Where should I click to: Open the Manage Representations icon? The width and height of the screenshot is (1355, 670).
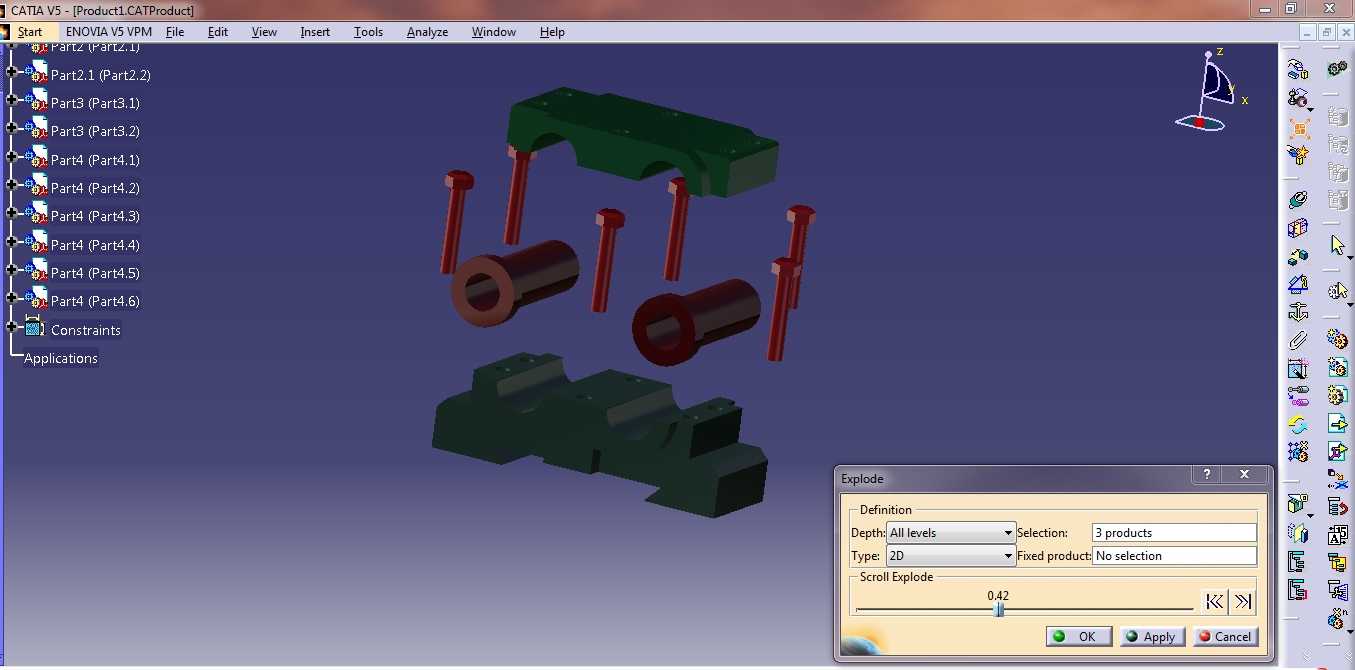click(x=1338, y=590)
